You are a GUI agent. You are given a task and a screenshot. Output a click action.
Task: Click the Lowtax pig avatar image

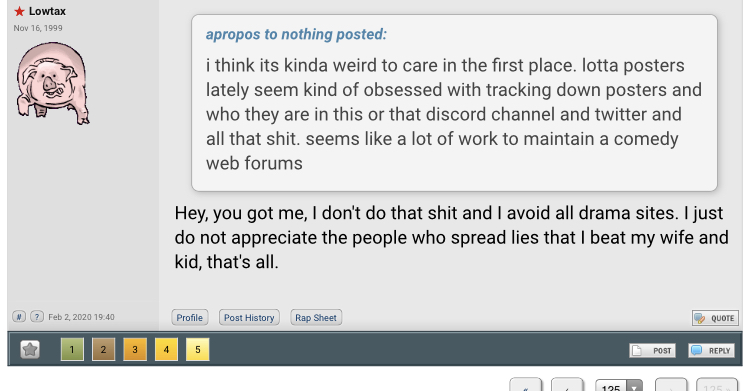coord(53,84)
